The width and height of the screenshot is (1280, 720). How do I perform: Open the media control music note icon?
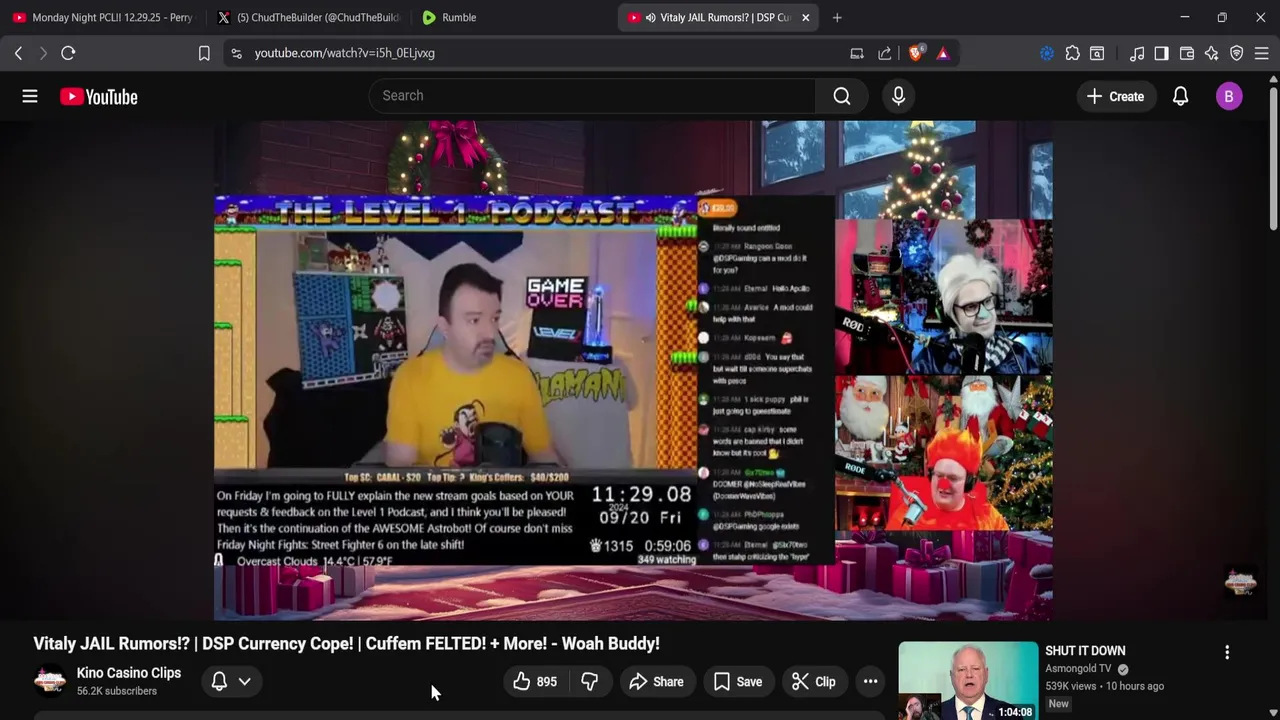click(1137, 53)
